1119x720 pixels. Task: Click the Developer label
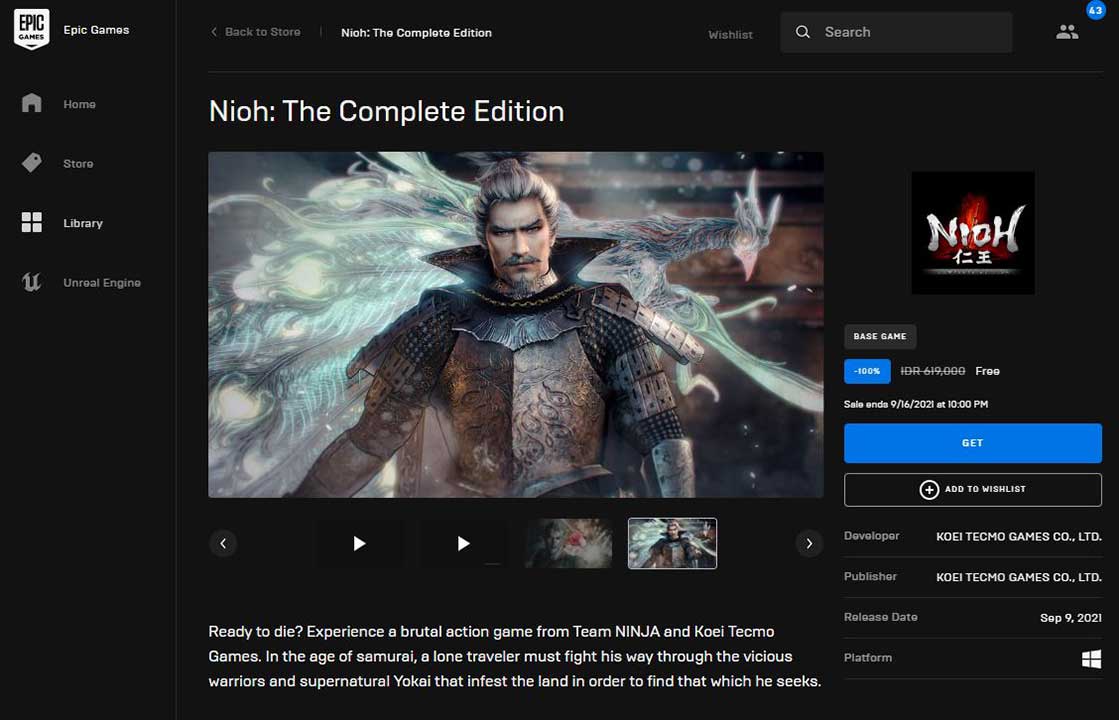(x=871, y=536)
